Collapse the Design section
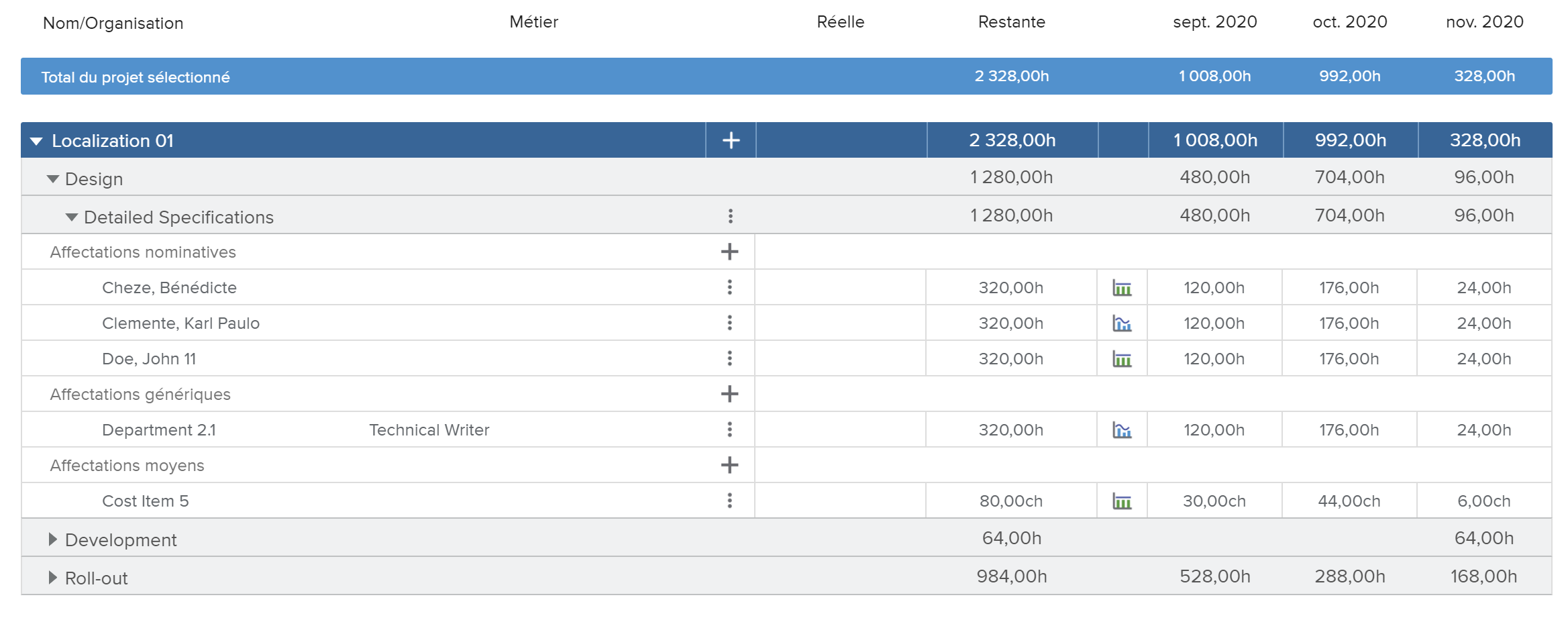The width and height of the screenshot is (1568, 618). (53, 179)
